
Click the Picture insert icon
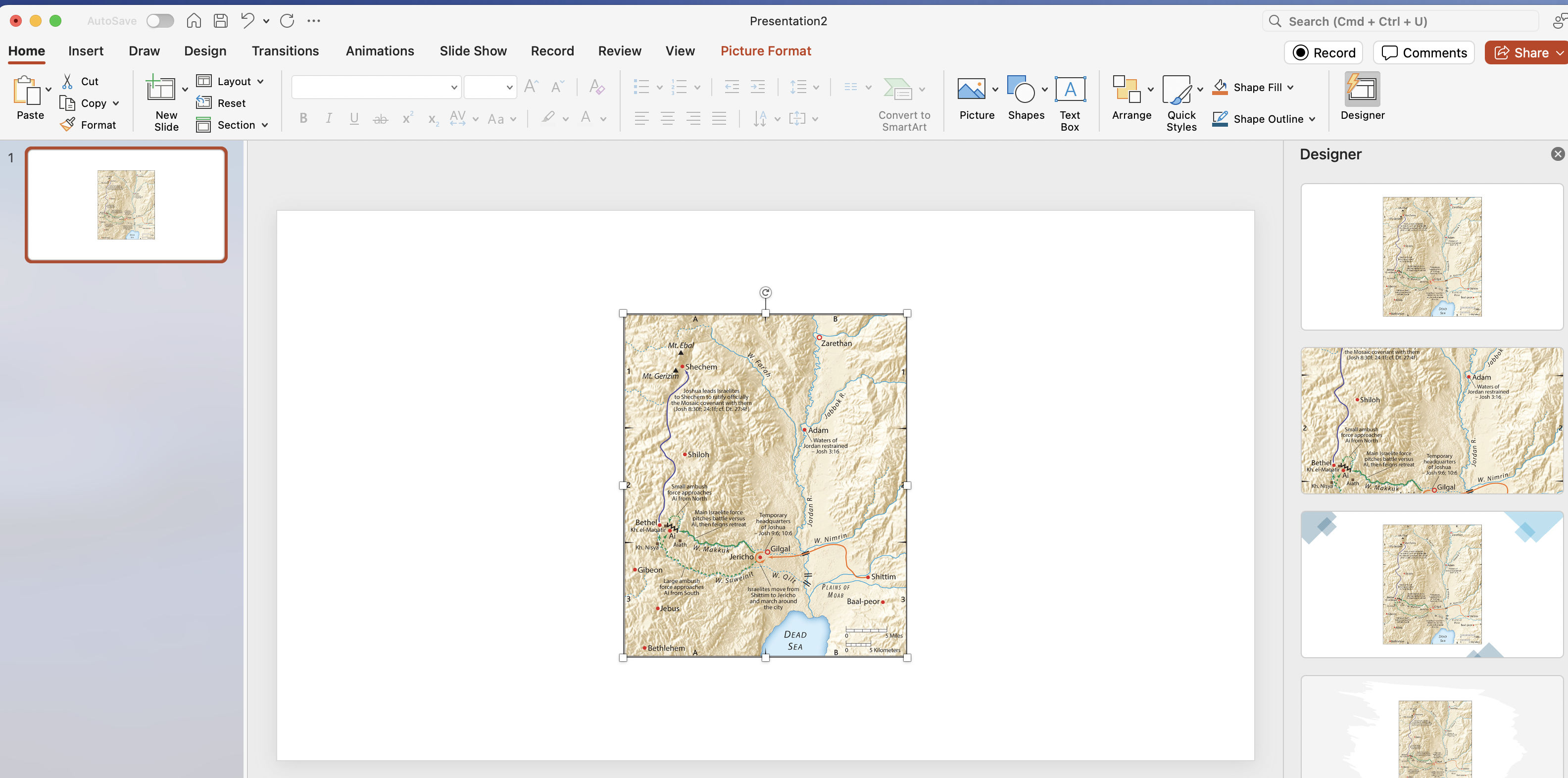click(x=972, y=89)
